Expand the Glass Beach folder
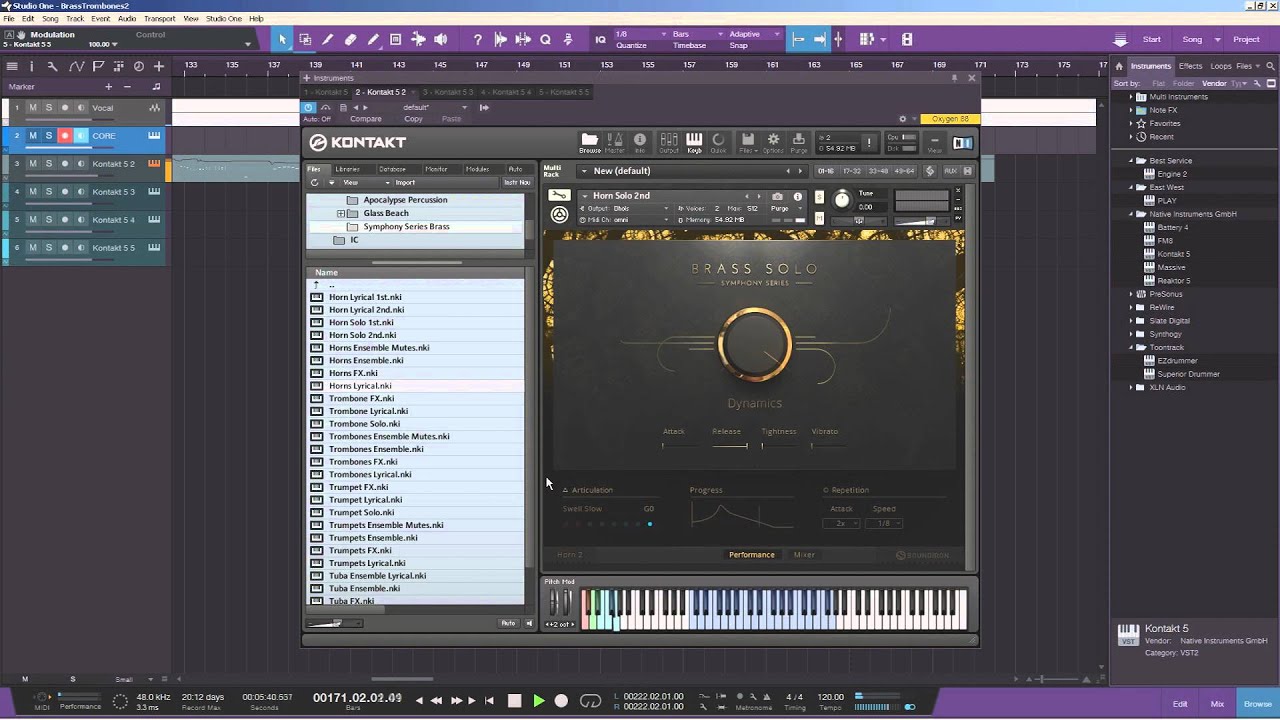The image size is (1280, 720). click(x=340, y=213)
